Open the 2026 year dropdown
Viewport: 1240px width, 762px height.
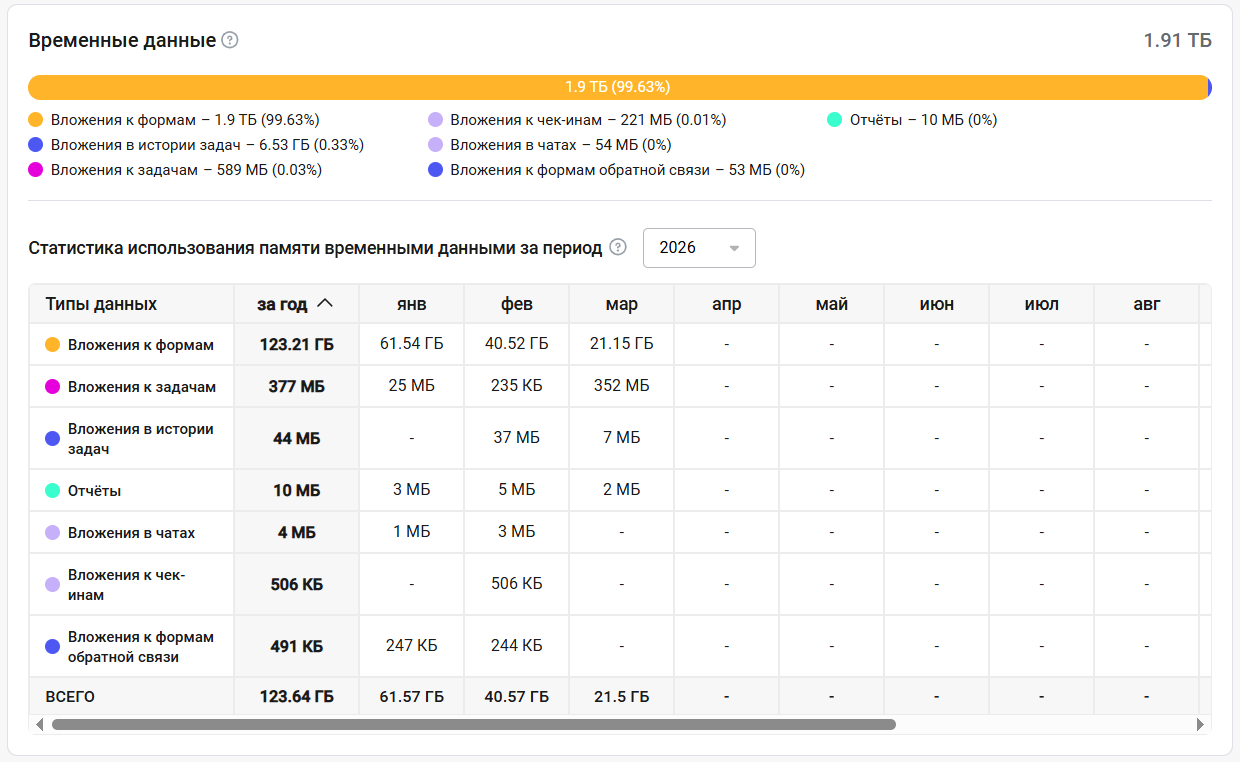click(x=699, y=248)
